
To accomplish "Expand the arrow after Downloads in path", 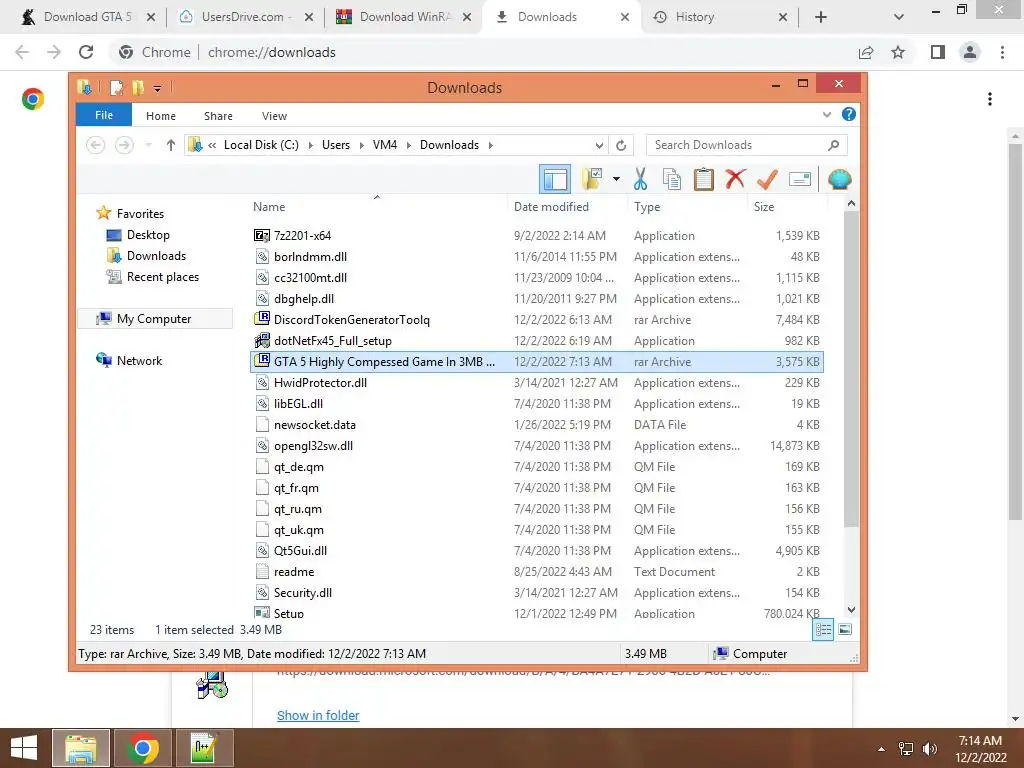I will click(x=490, y=145).
